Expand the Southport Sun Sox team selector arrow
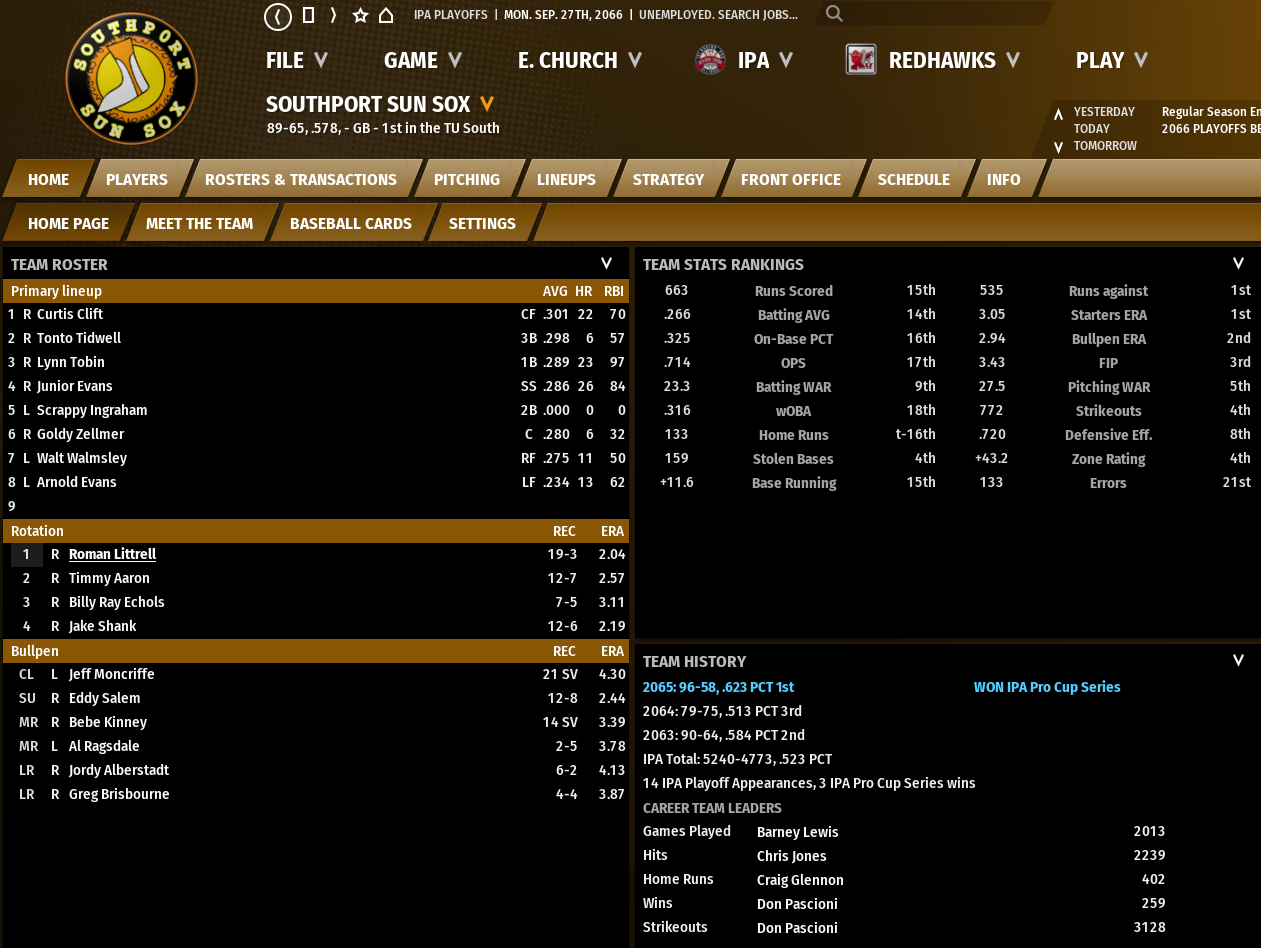Screen dimensions: 1261x948 coord(487,104)
